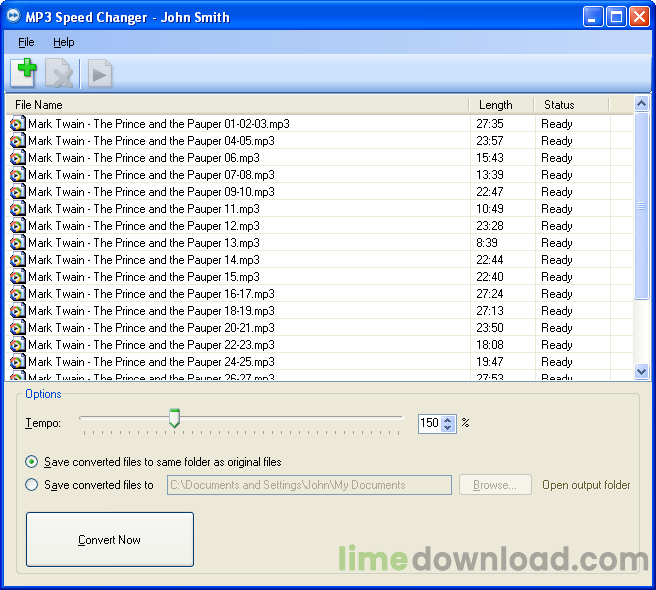Click the length value 8:39

[x=487, y=243]
